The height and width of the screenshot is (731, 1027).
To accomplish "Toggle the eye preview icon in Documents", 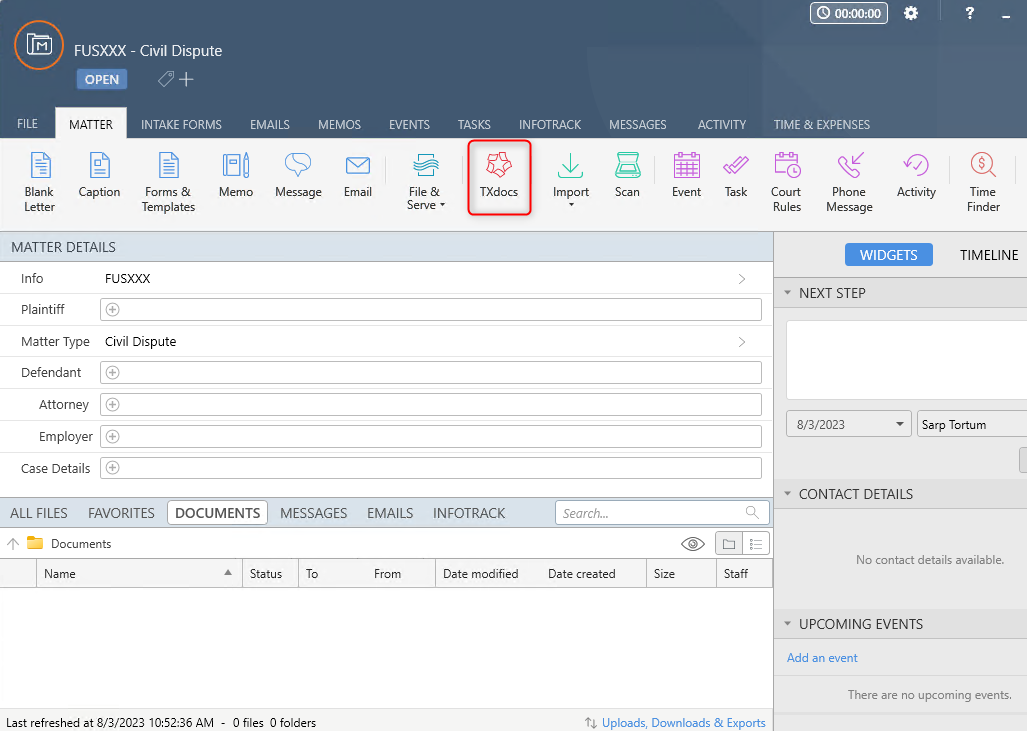I will (x=693, y=544).
